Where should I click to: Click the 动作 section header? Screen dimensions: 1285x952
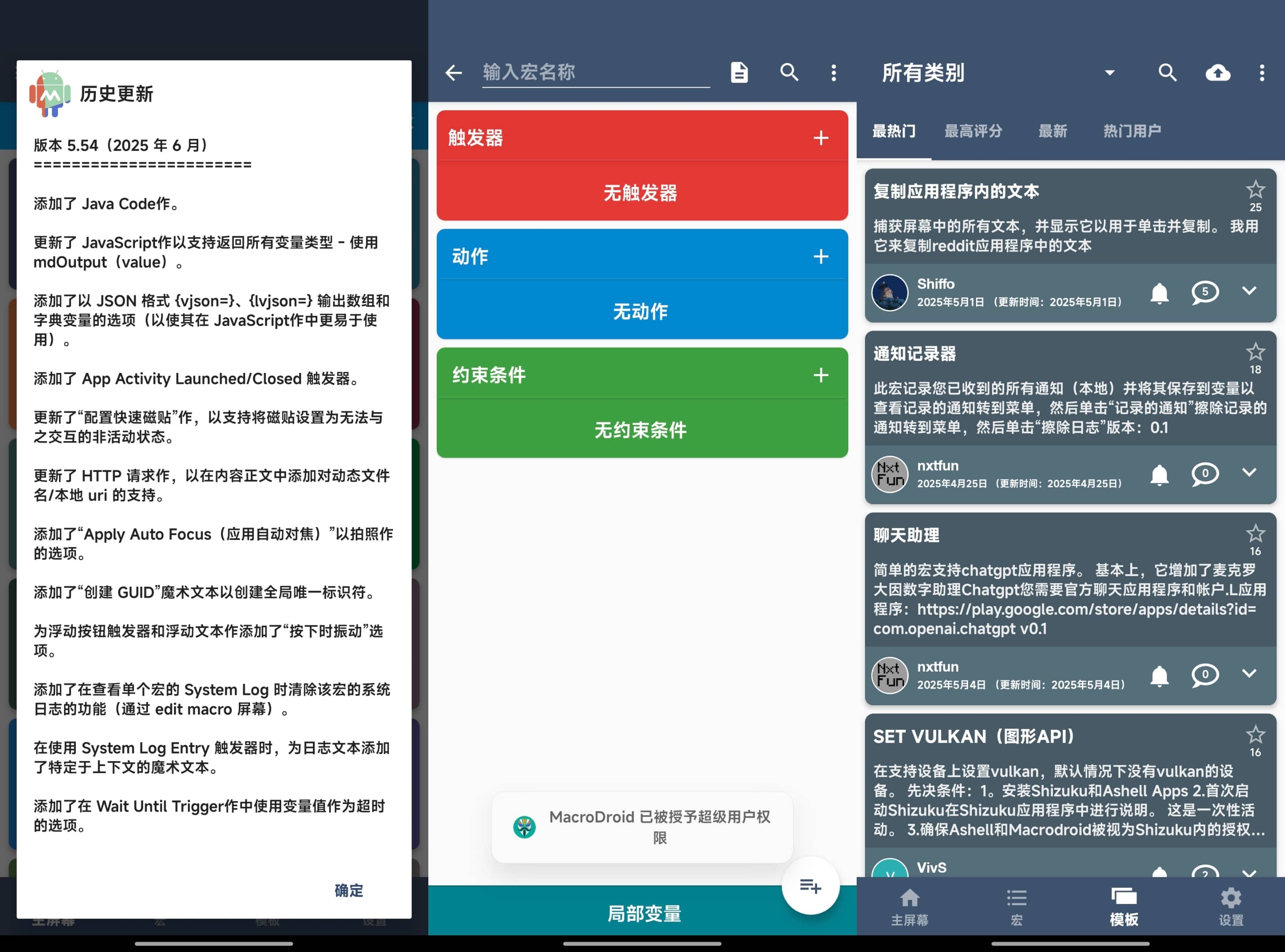pyautogui.click(x=642, y=256)
